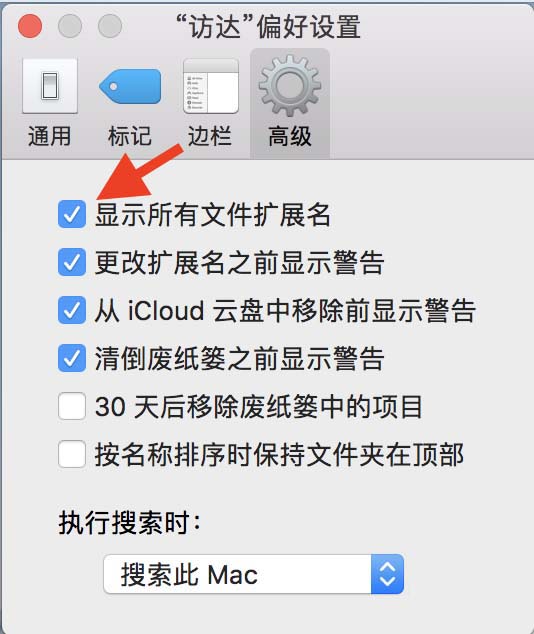This screenshot has width=534, height=634.
Task: Open the 搜索此 Mac dropdown
Action: click(x=253, y=574)
